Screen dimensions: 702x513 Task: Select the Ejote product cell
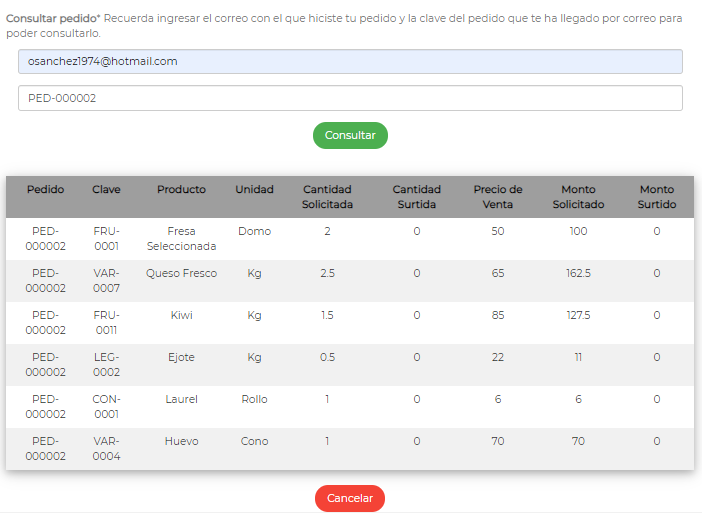pyautogui.click(x=181, y=357)
